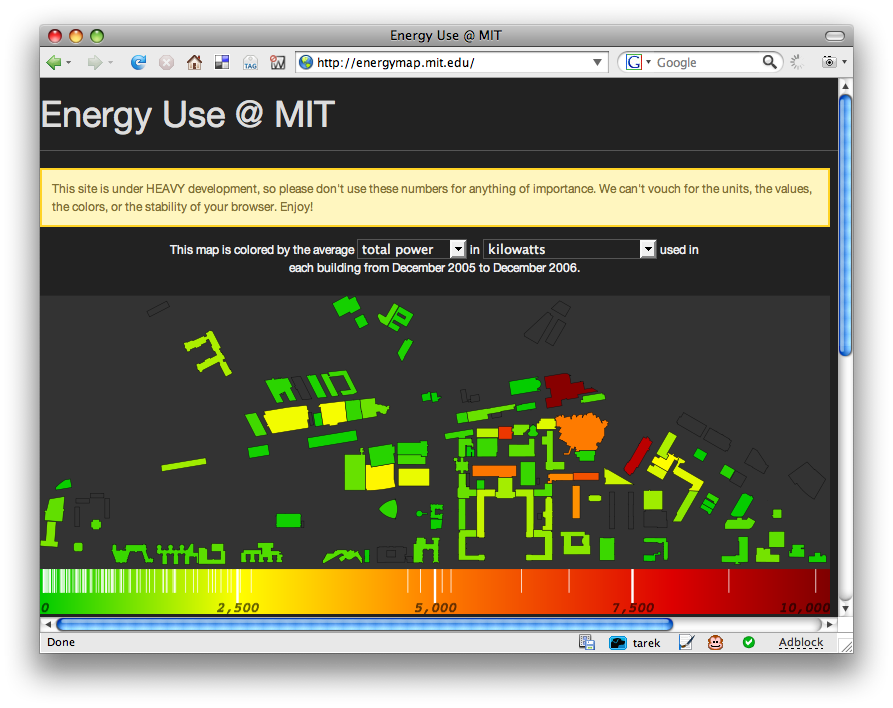Open the session save status bar icon
Viewport: 893px width, 708px height.
[x=587, y=642]
